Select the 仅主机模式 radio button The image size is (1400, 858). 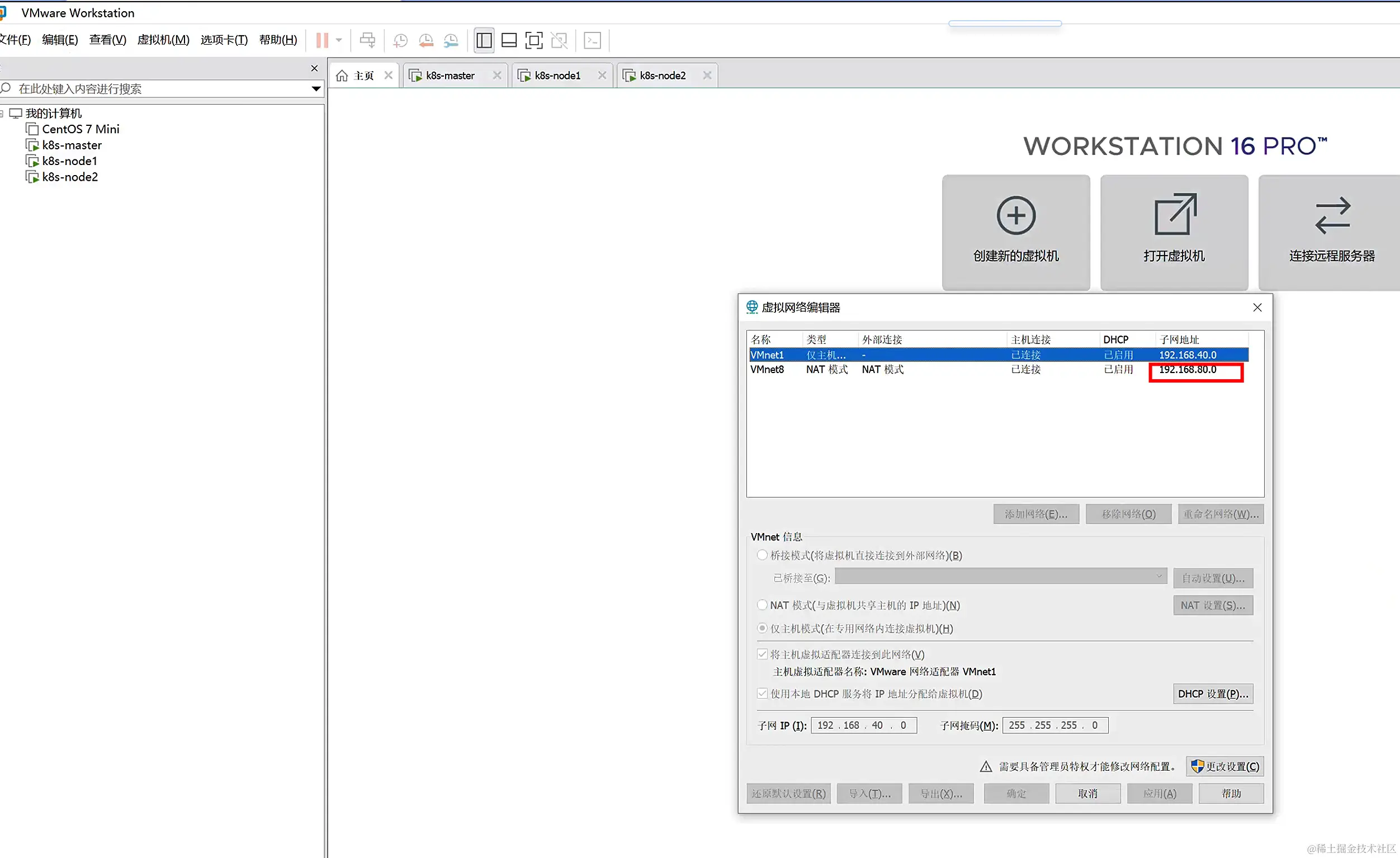(762, 628)
